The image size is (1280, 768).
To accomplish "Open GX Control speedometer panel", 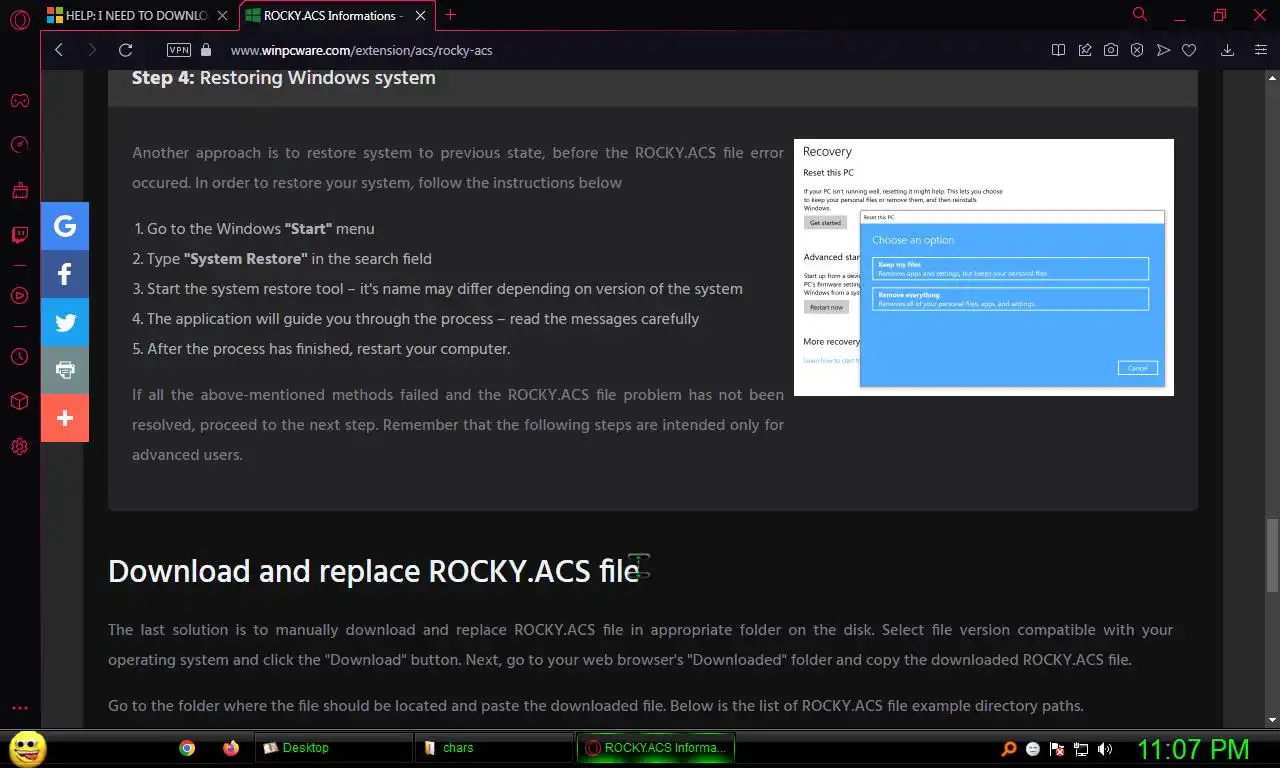I will (x=20, y=146).
